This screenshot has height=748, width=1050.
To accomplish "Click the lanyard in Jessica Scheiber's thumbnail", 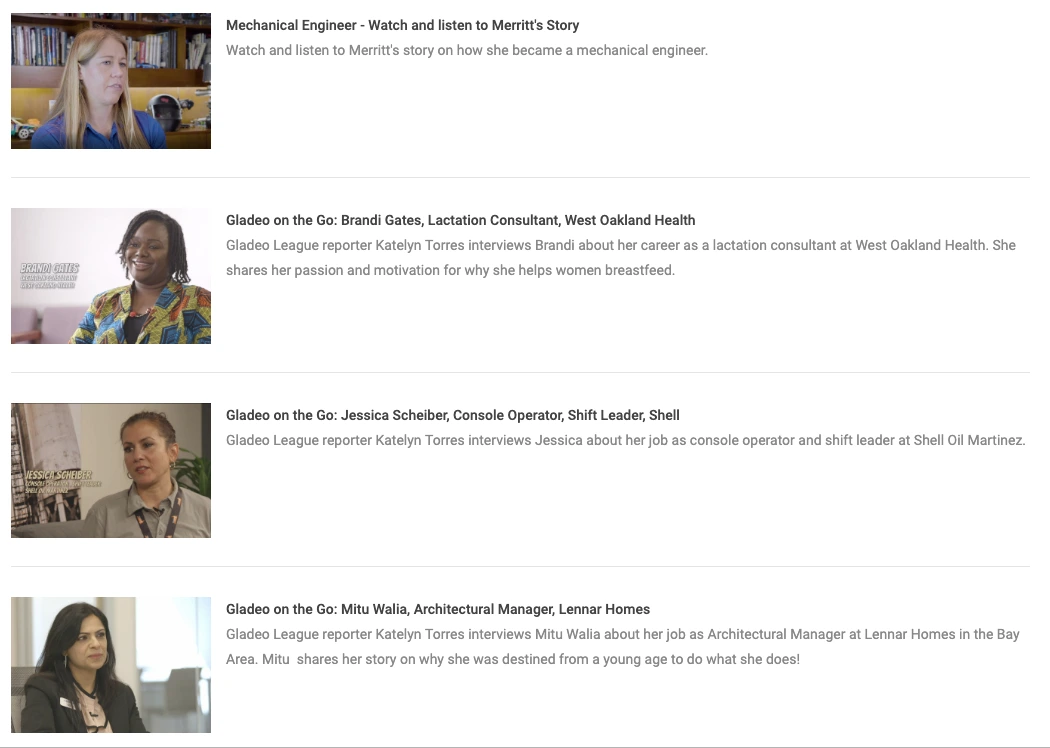I will point(161,514).
